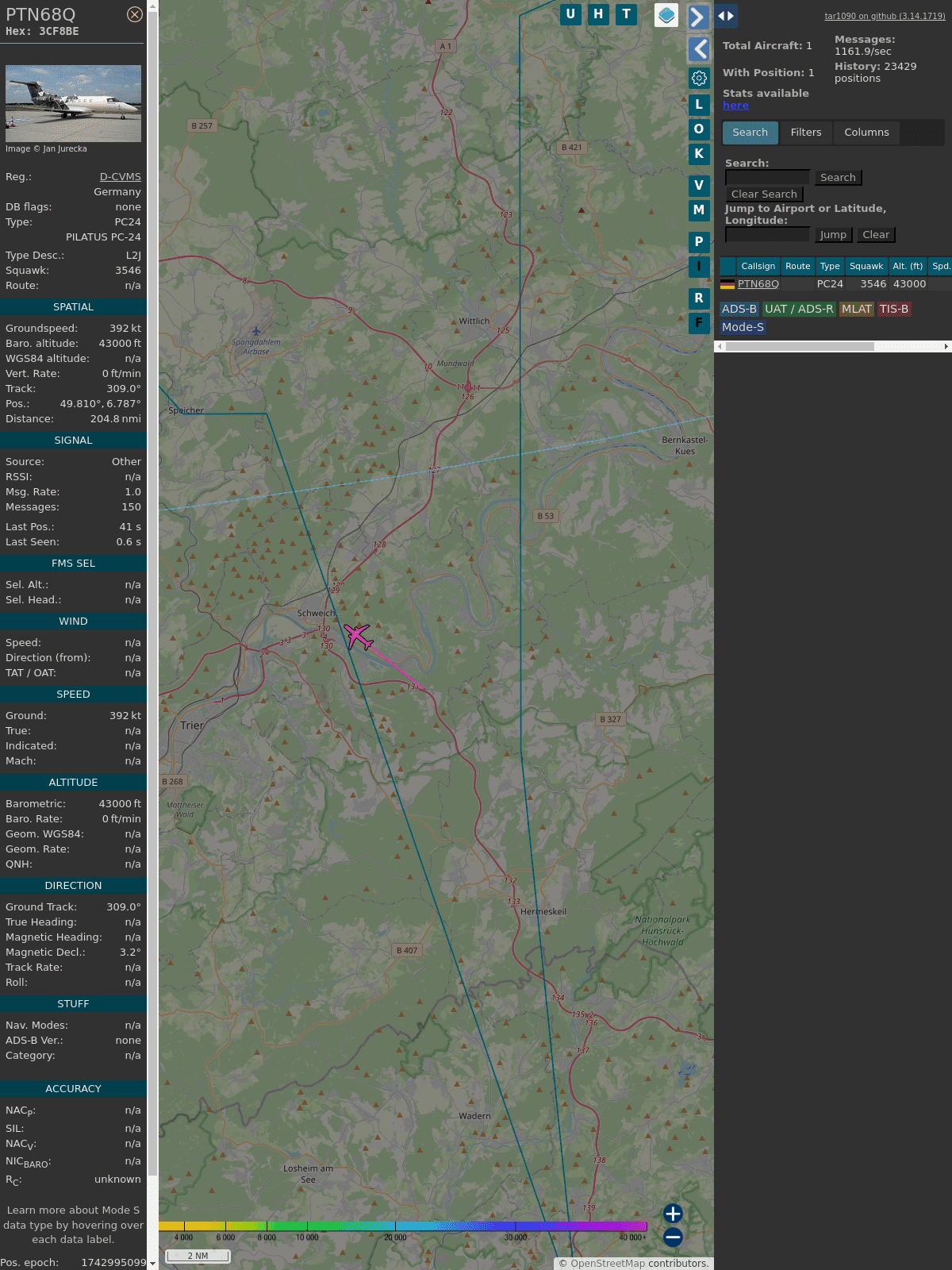Toggle the R map button
The width and height of the screenshot is (952, 1270).
[699, 298]
